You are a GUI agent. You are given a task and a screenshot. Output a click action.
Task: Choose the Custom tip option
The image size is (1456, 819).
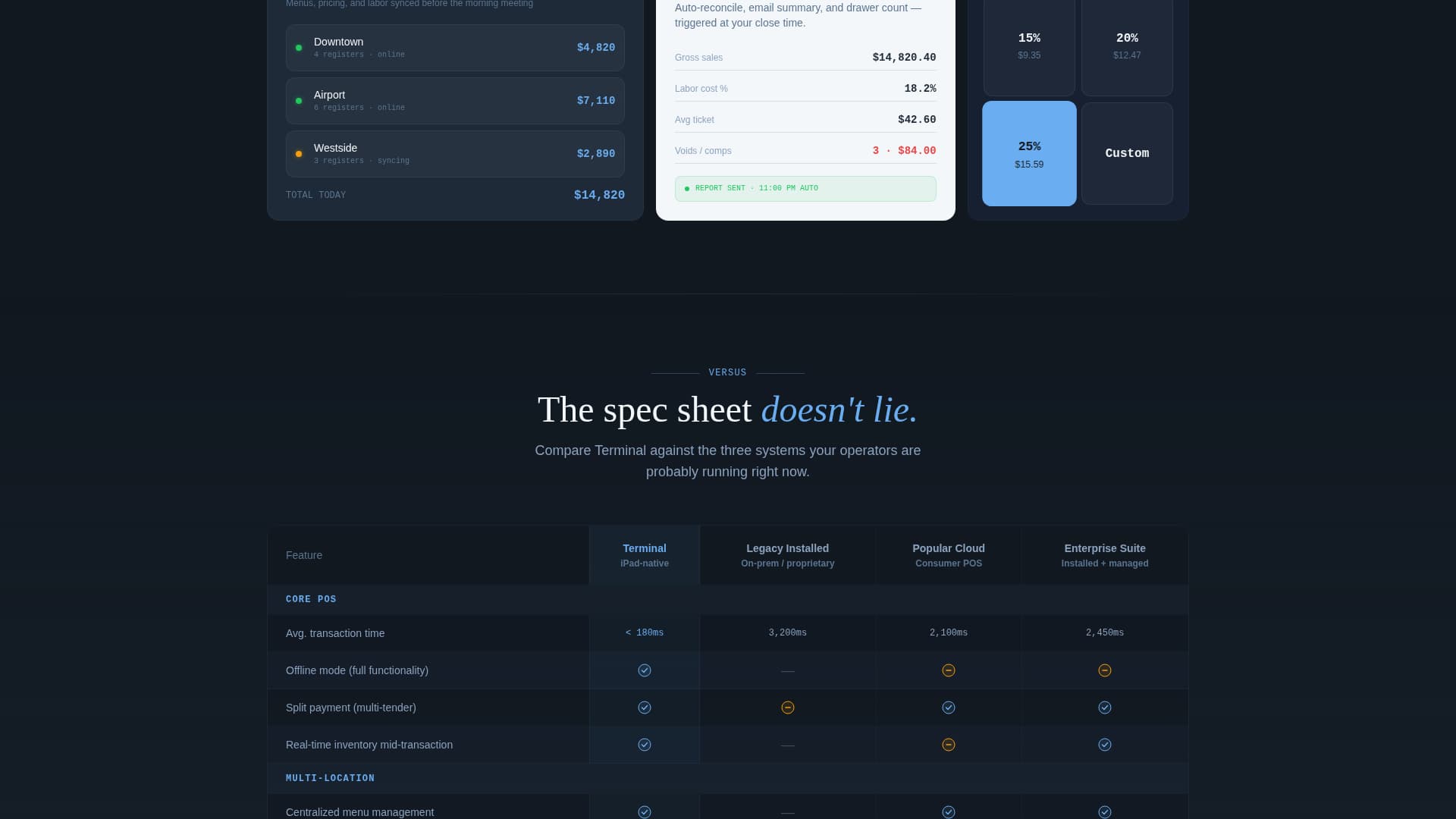pos(1127,154)
